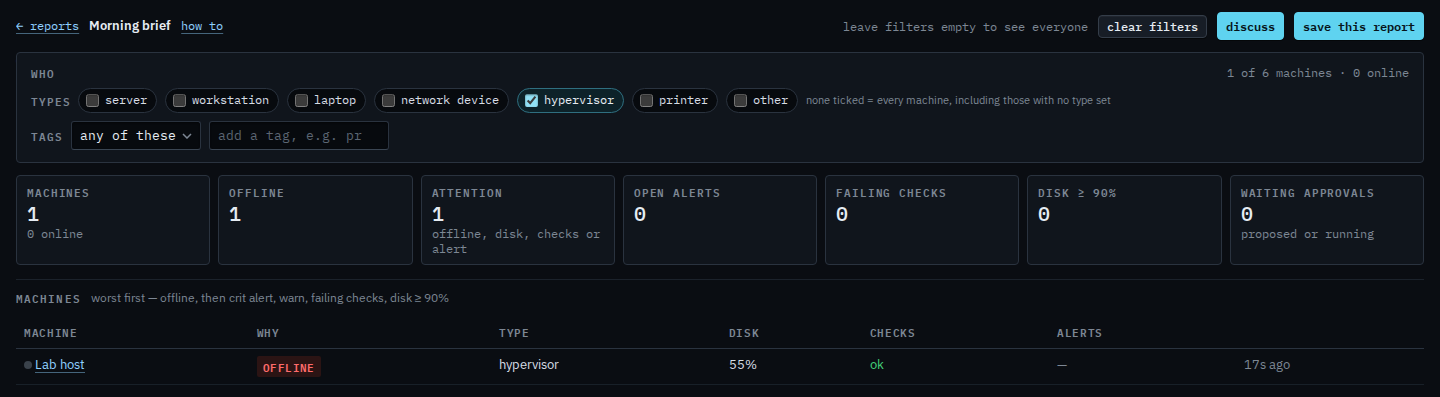Screen dimensions: 1440x397
Task: Tick the server type checkbox
Action: 92,100
